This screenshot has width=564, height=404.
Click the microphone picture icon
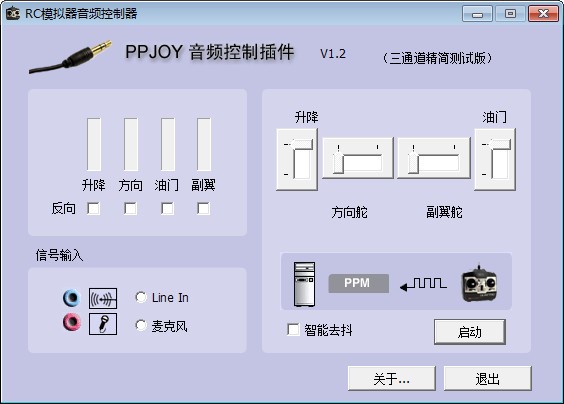[x=103, y=324]
